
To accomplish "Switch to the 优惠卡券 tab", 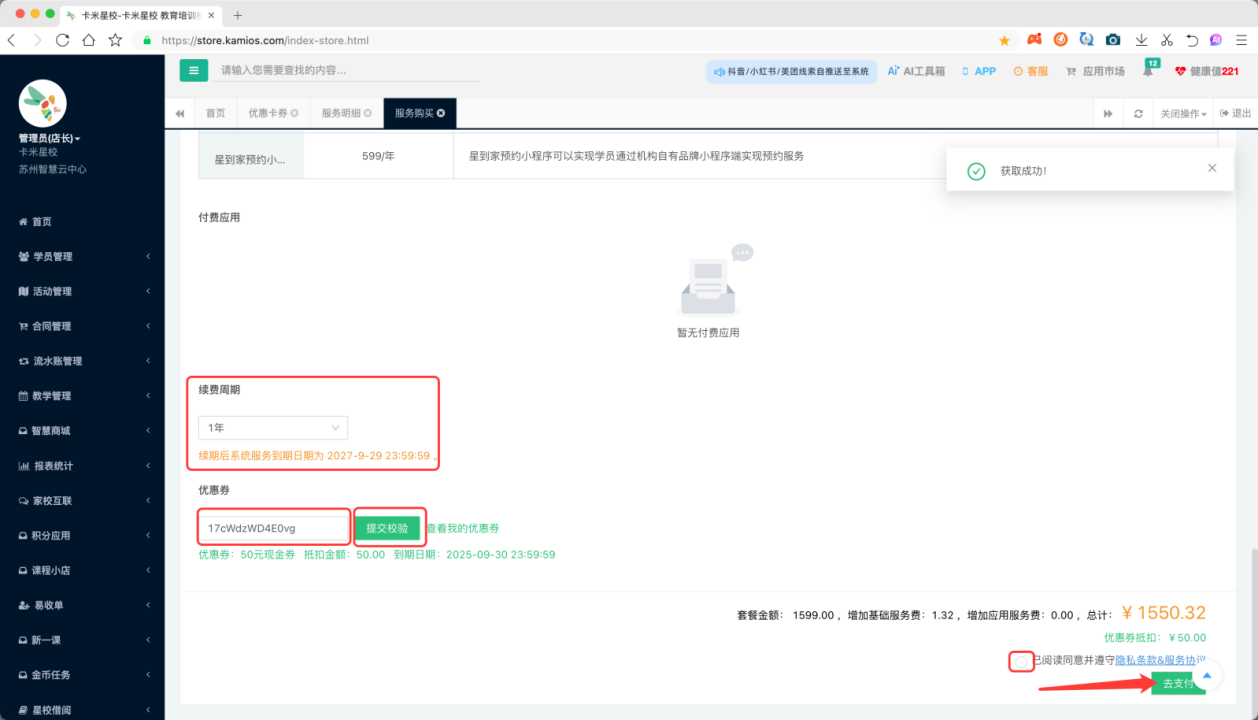I will (x=272, y=114).
